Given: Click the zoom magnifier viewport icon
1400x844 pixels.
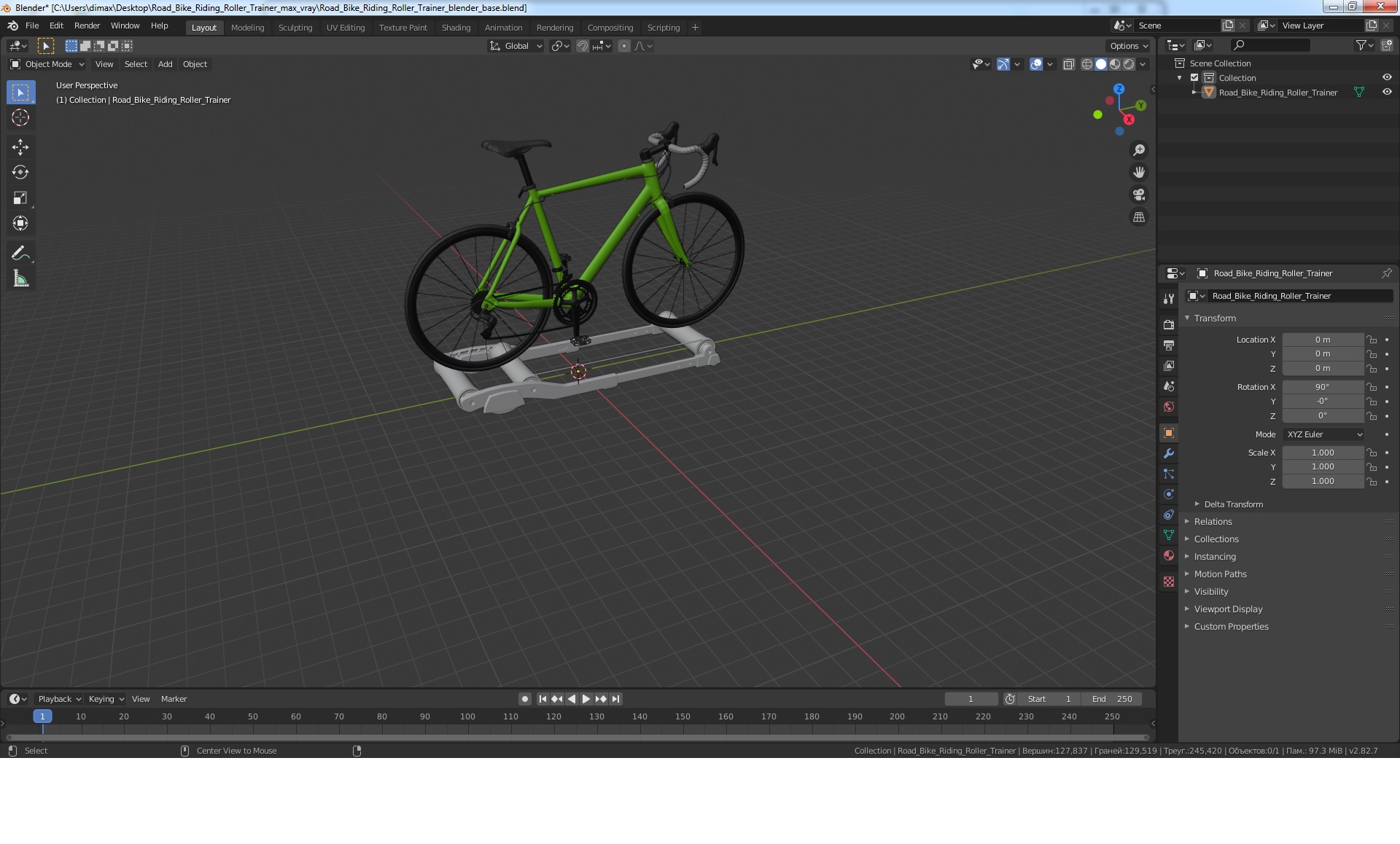Looking at the screenshot, I should [x=1138, y=150].
